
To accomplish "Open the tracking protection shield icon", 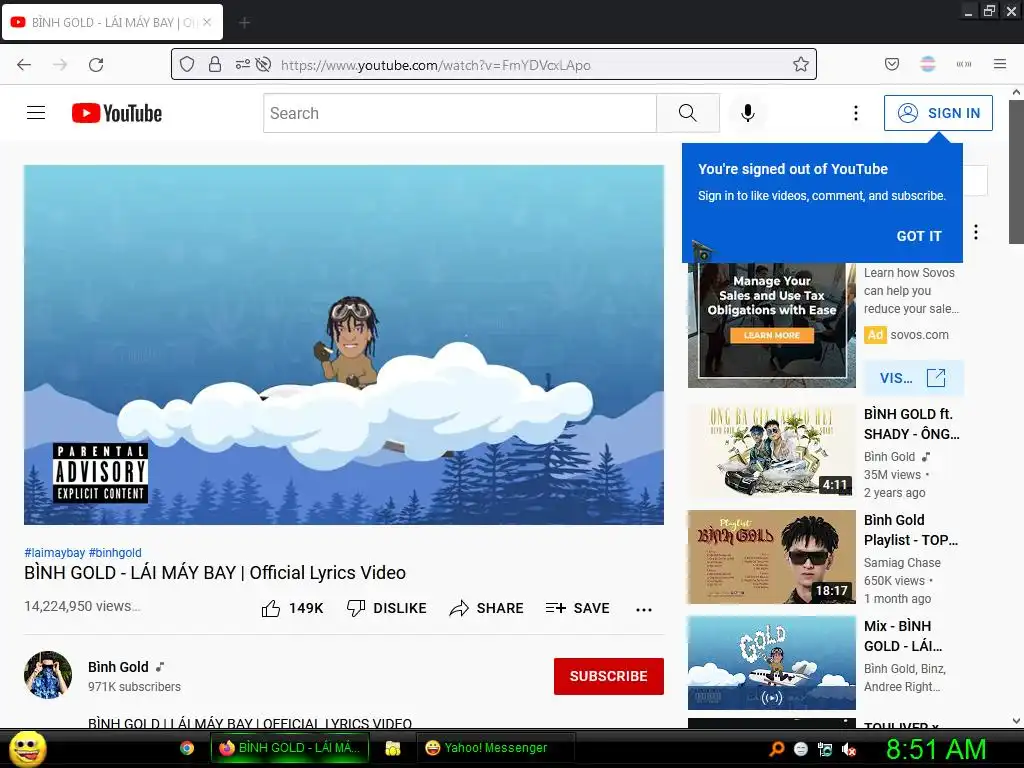I will [187, 64].
